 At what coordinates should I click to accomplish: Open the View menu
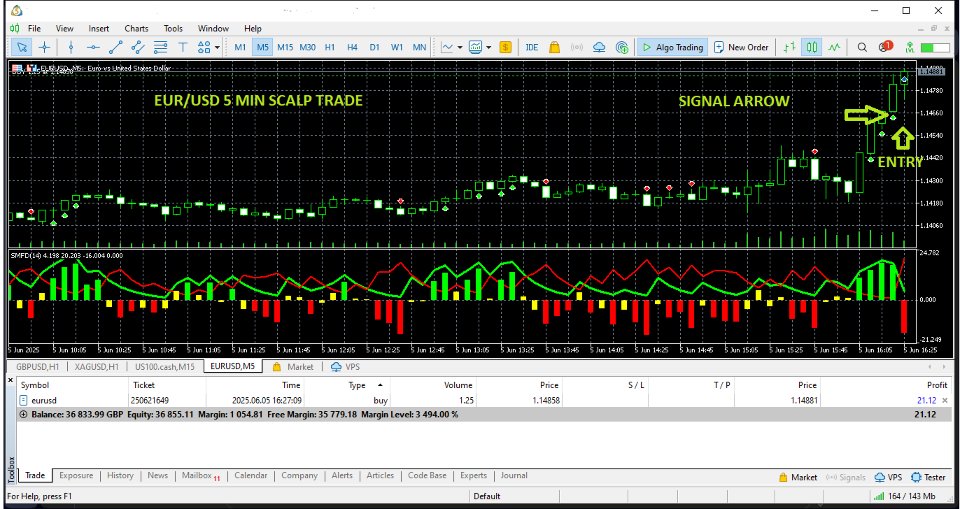tap(64, 28)
